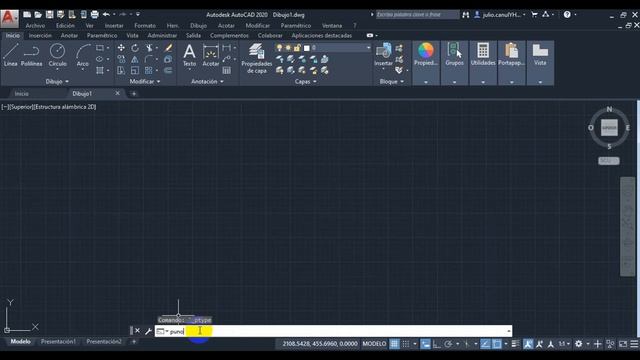Click the ViewCube top face

[x=609, y=128]
